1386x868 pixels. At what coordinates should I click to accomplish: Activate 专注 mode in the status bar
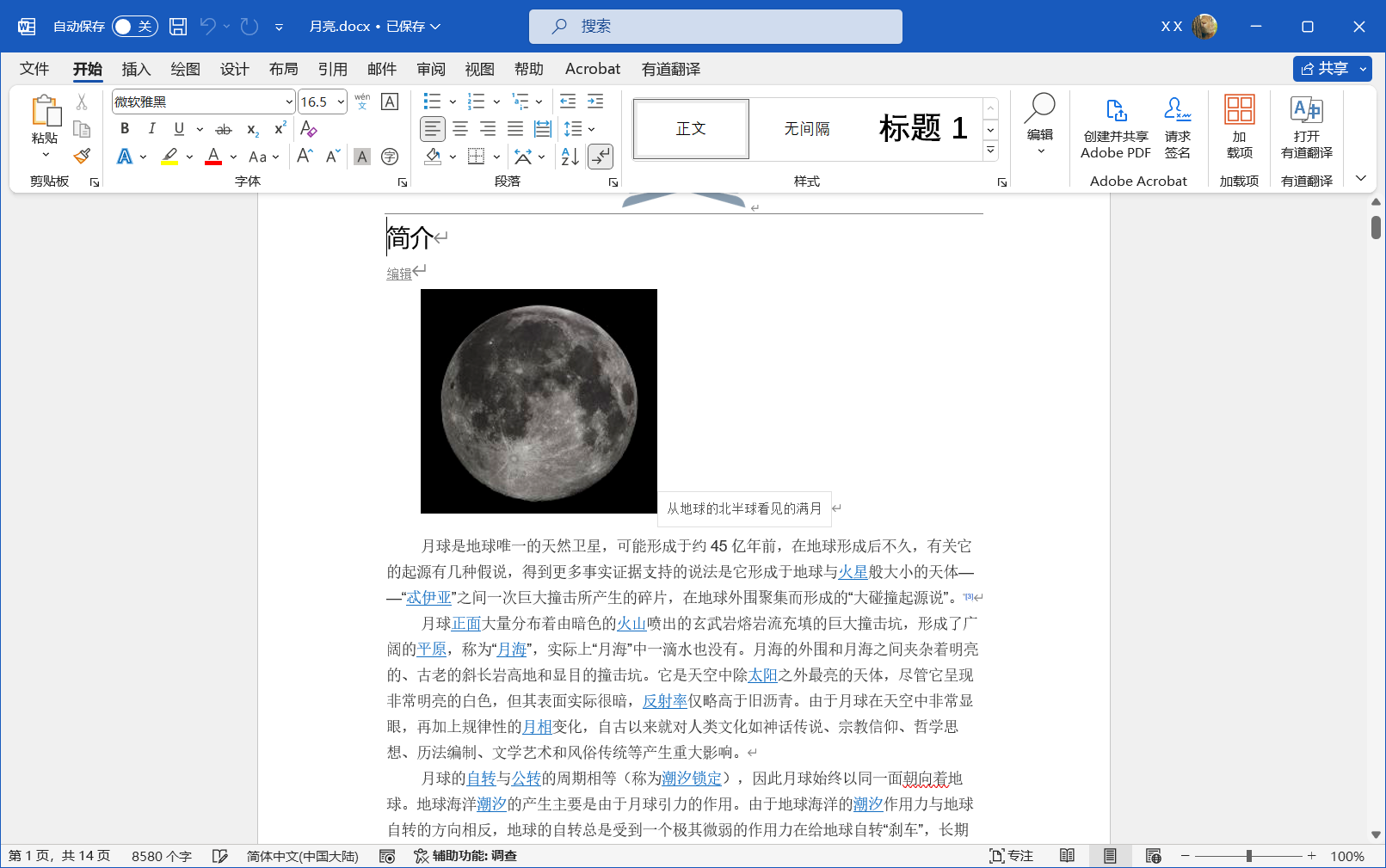tap(1011, 856)
